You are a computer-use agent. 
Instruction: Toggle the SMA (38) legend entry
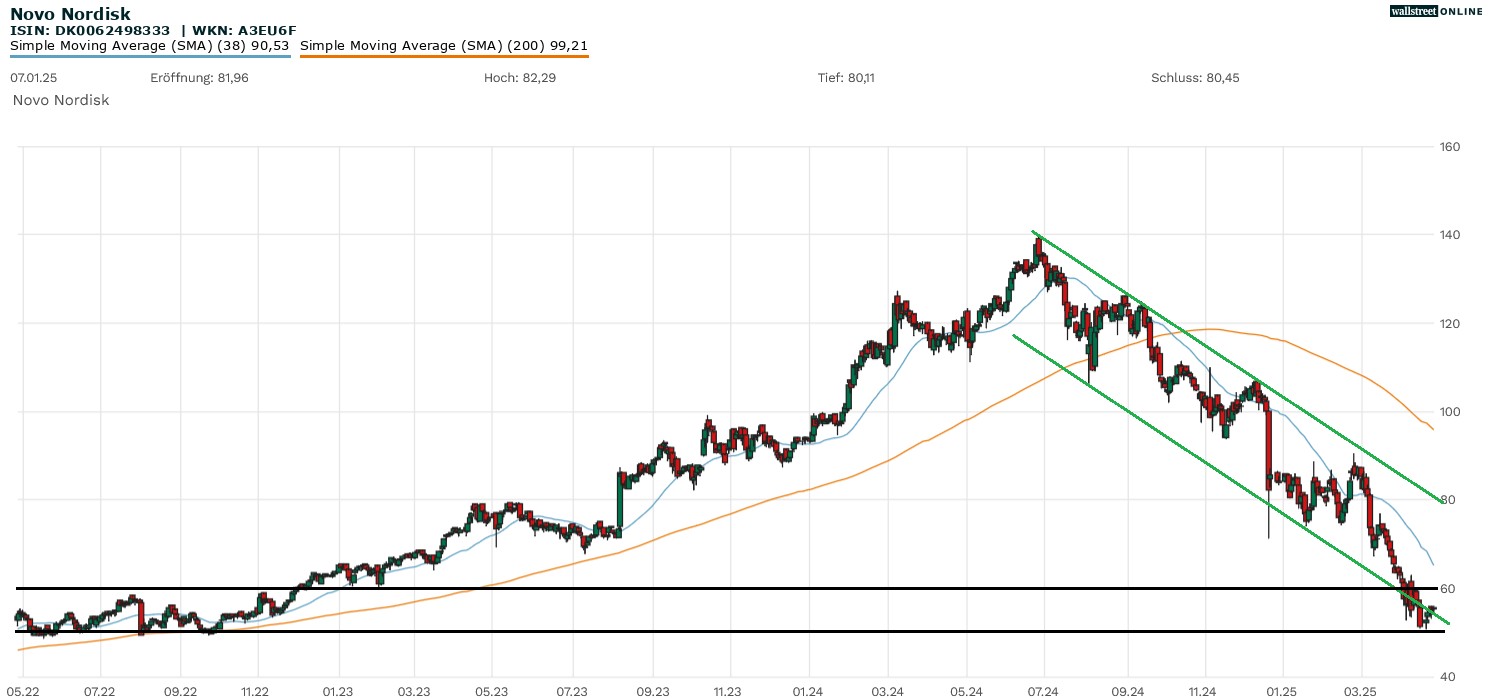click(150, 45)
